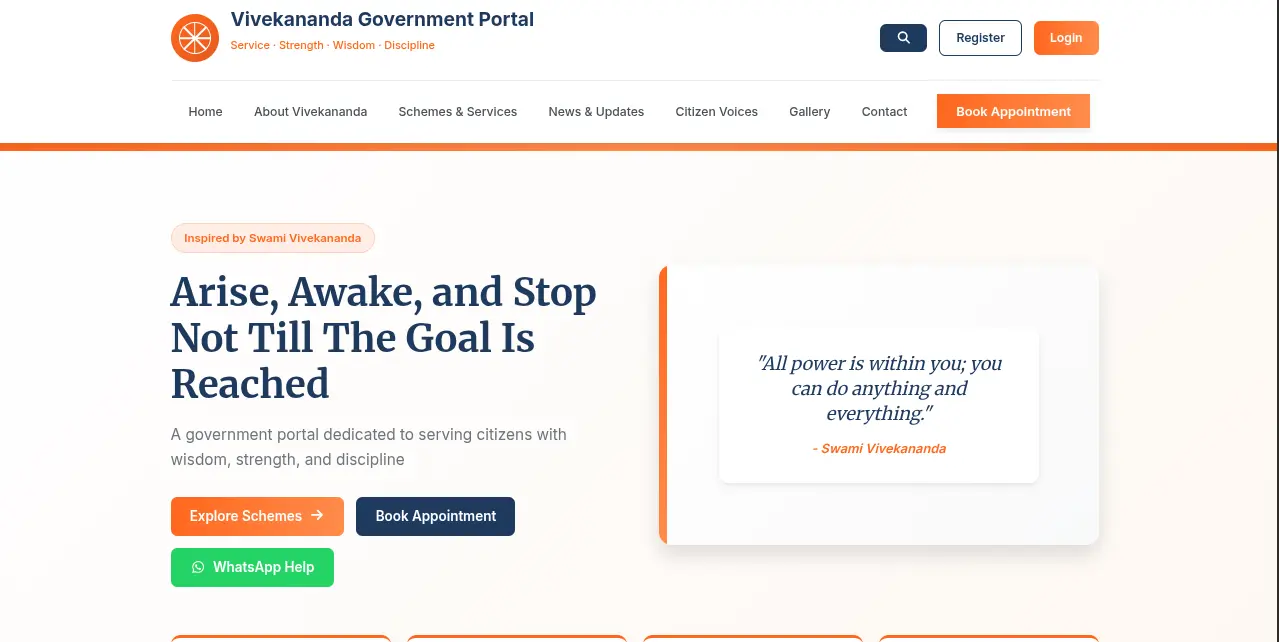
Task: Select Schemes & Services from navigation
Action: [457, 111]
